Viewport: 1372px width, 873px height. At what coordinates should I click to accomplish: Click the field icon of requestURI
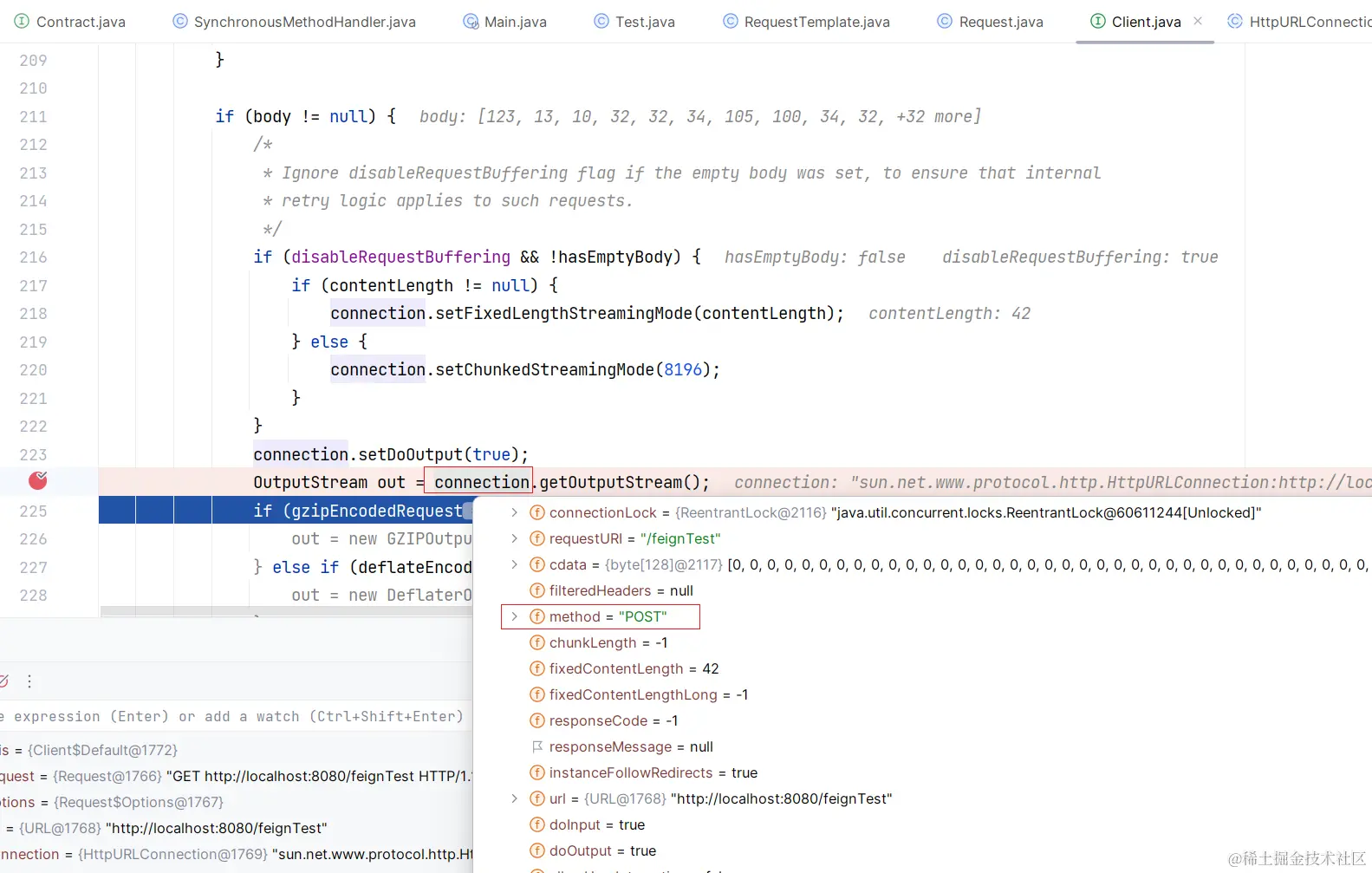[x=537, y=538]
